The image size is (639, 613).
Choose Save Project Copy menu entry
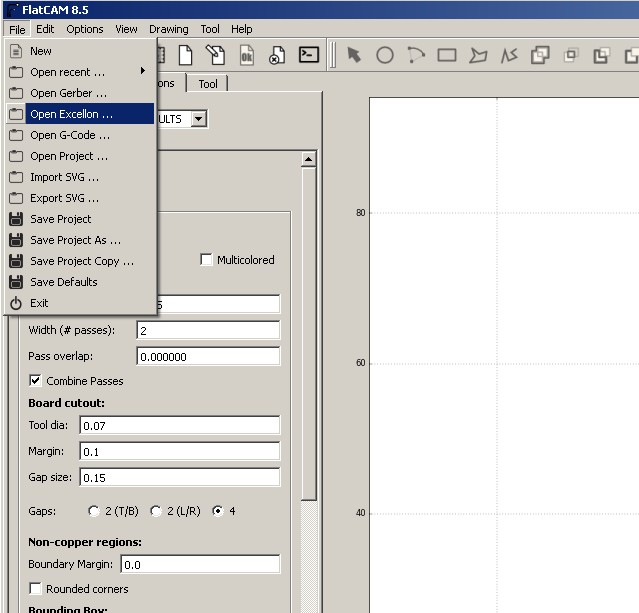[x=81, y=261]
